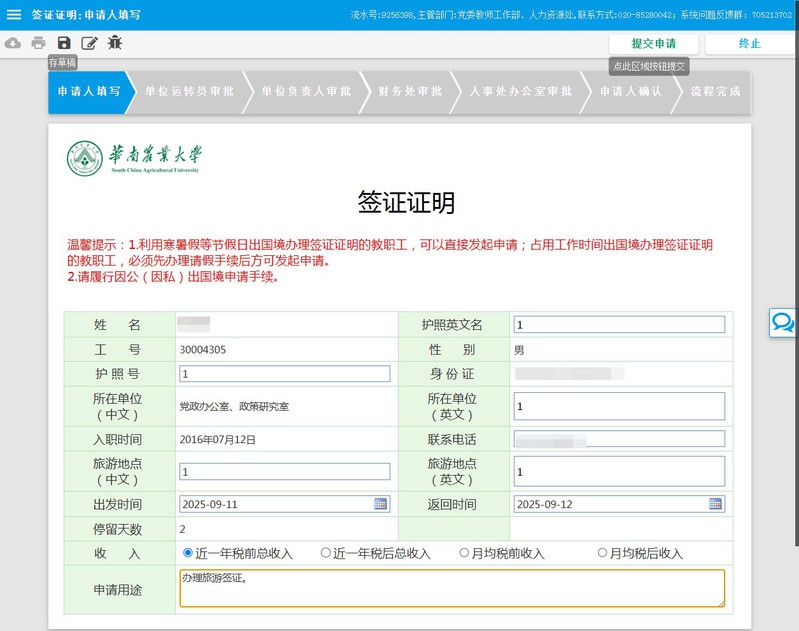Click the 提交申请 button
This screenshot has height=631, width=799.
pos(653,44)
